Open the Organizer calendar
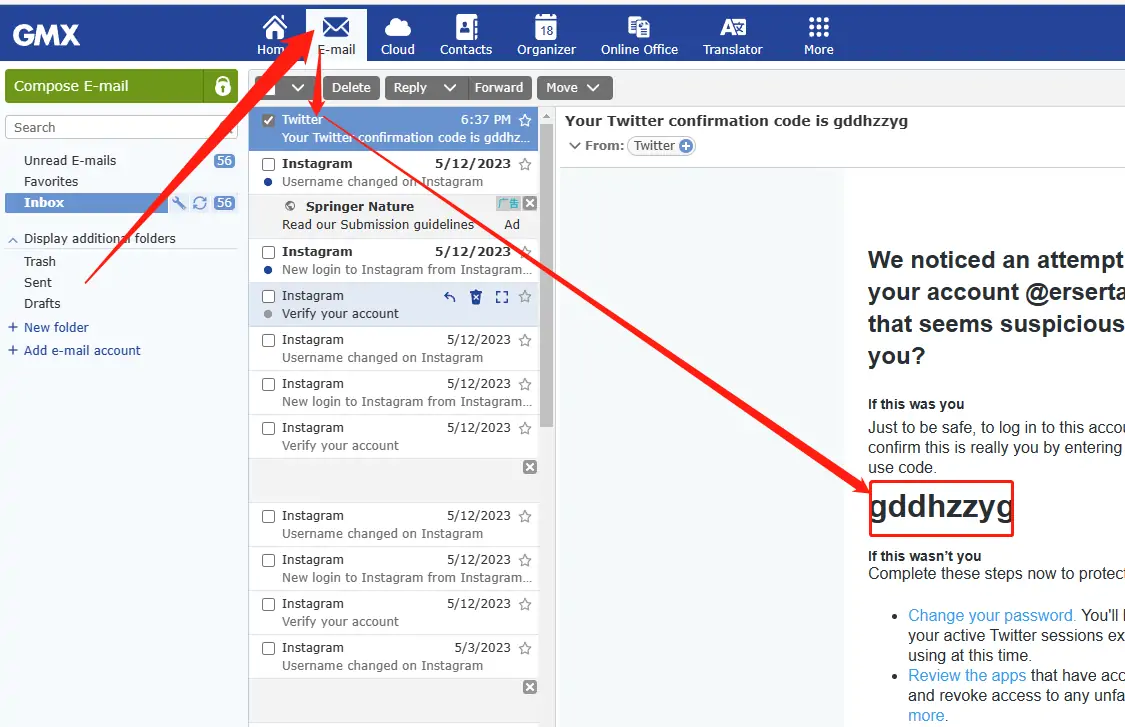Image resolution: width=1125 pixels, height=727 pixels. [x=546, y=35]
